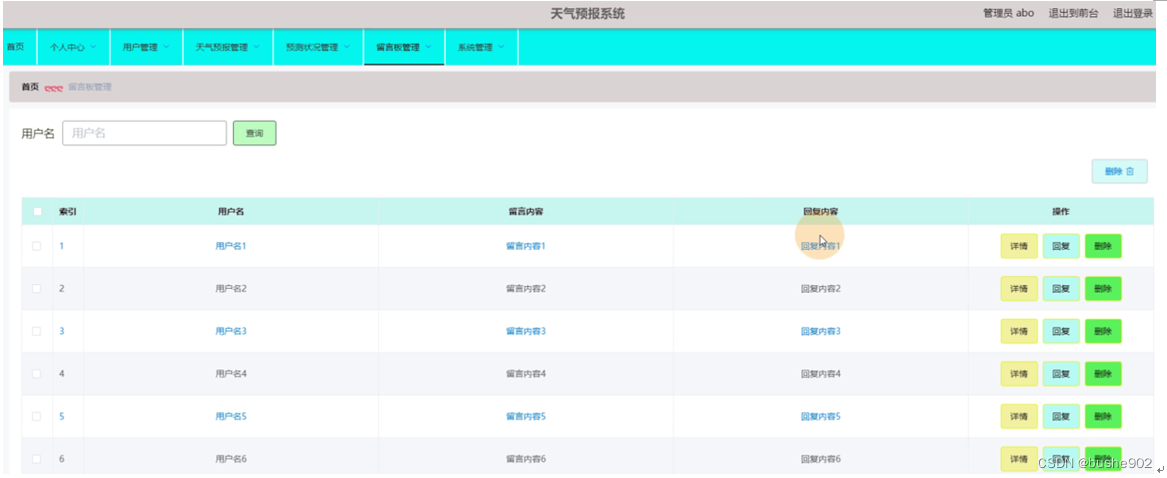Image resolution: width=1167 pixels, height=478 pixels.
Task: Click the 回复内容4 cell
Action: click(x=821, y=373)
